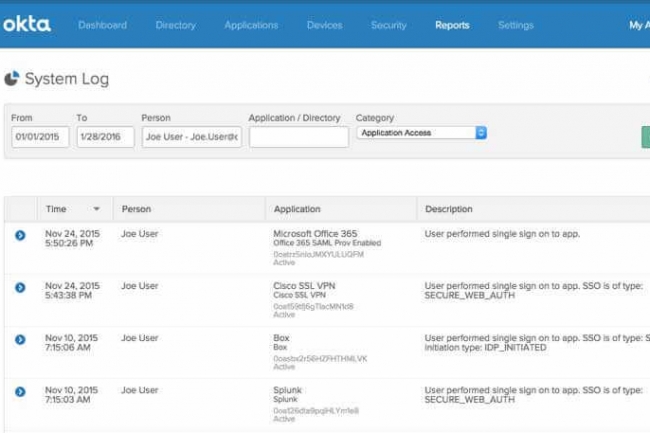
Task: Open the Dashboard menu
Action: 102,25
